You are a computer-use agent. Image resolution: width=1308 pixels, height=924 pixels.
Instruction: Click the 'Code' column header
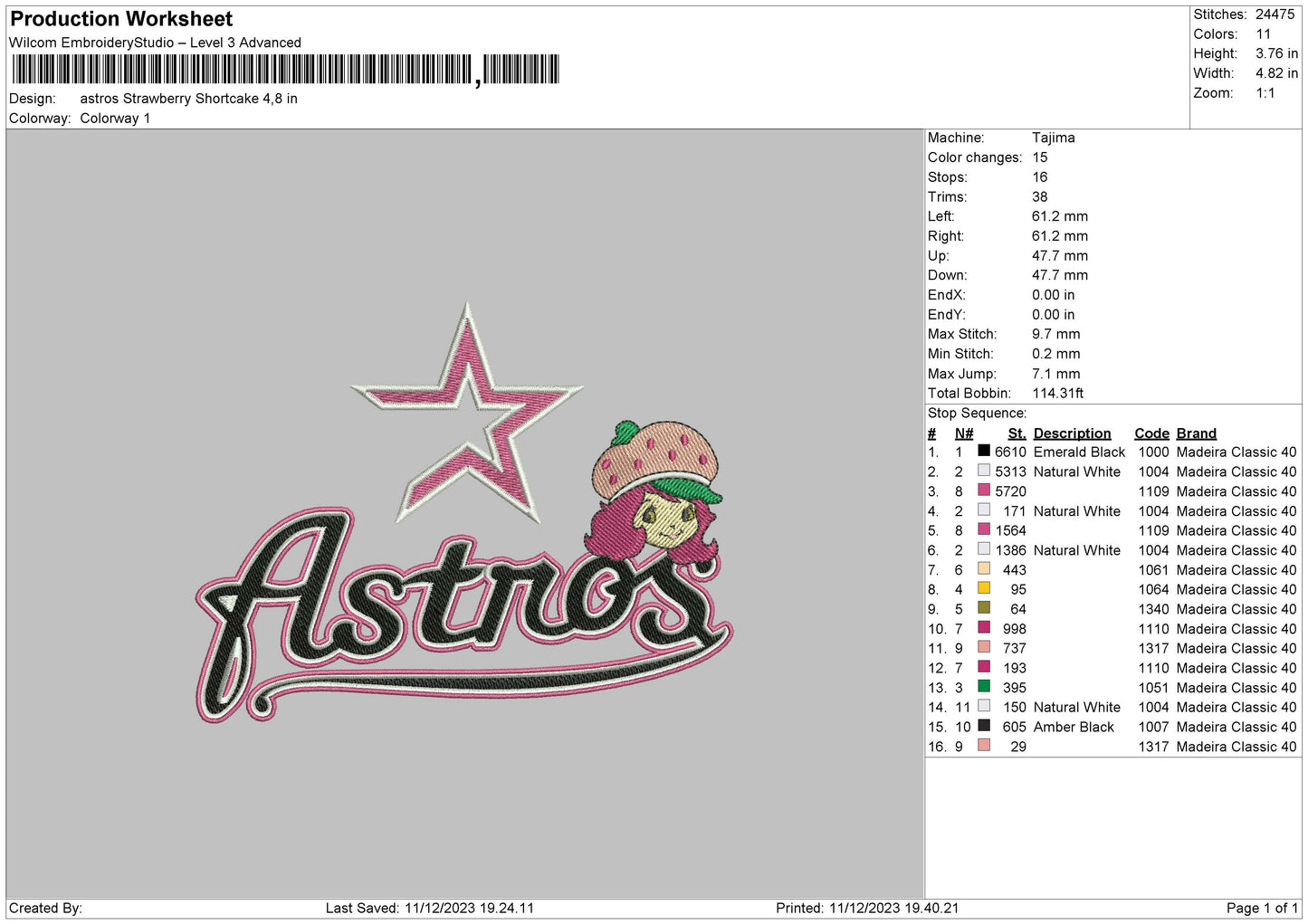click(x=1151, y=433)
